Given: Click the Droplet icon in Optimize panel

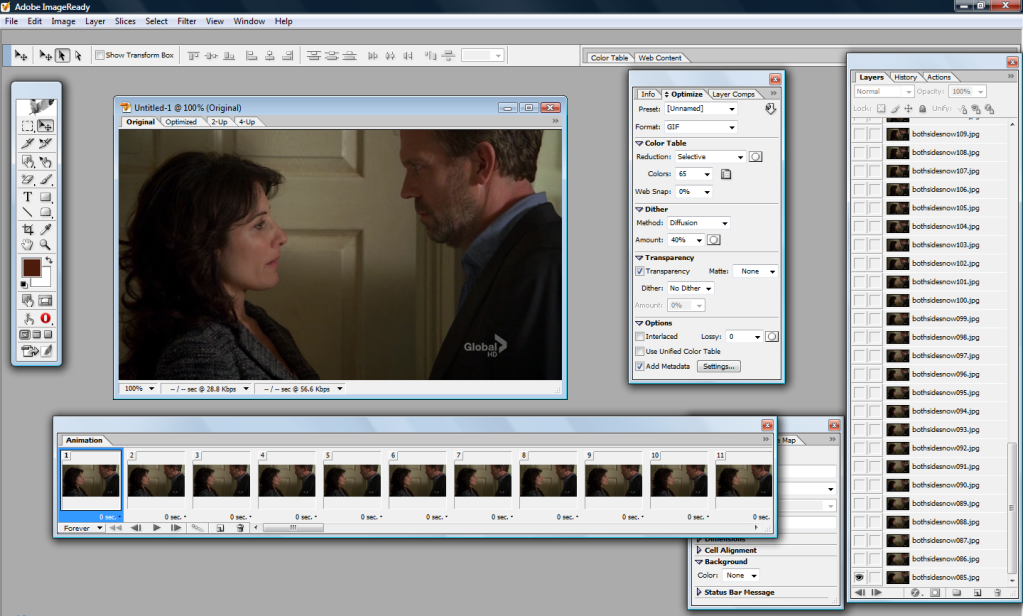Looking at the screenshot, I should (x=771, y=109).
